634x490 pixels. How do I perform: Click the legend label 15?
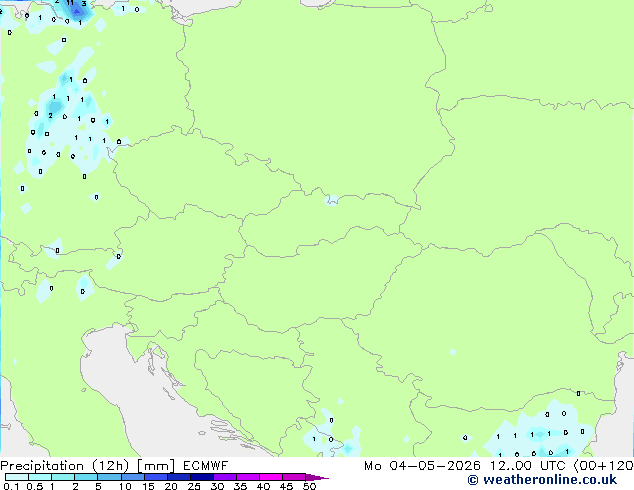(x=148, y=486)
